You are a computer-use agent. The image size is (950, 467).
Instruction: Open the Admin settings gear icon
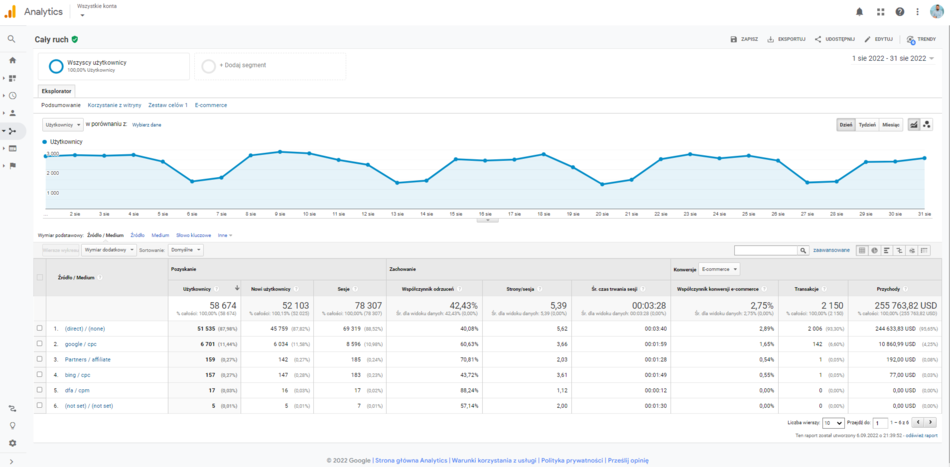pyautogui.click(x=12, y=442)
